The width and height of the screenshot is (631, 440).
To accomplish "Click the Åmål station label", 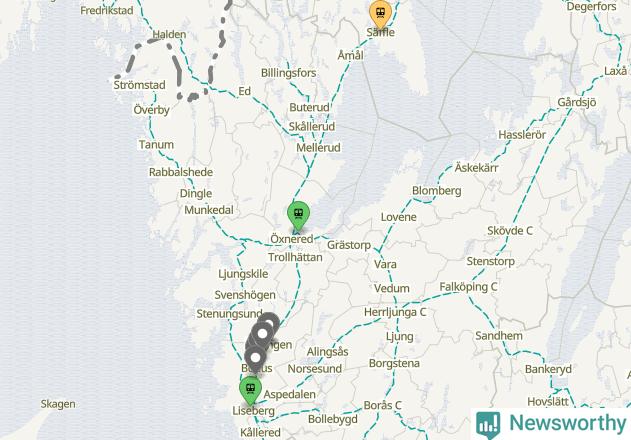I will (x=351, y=55).
